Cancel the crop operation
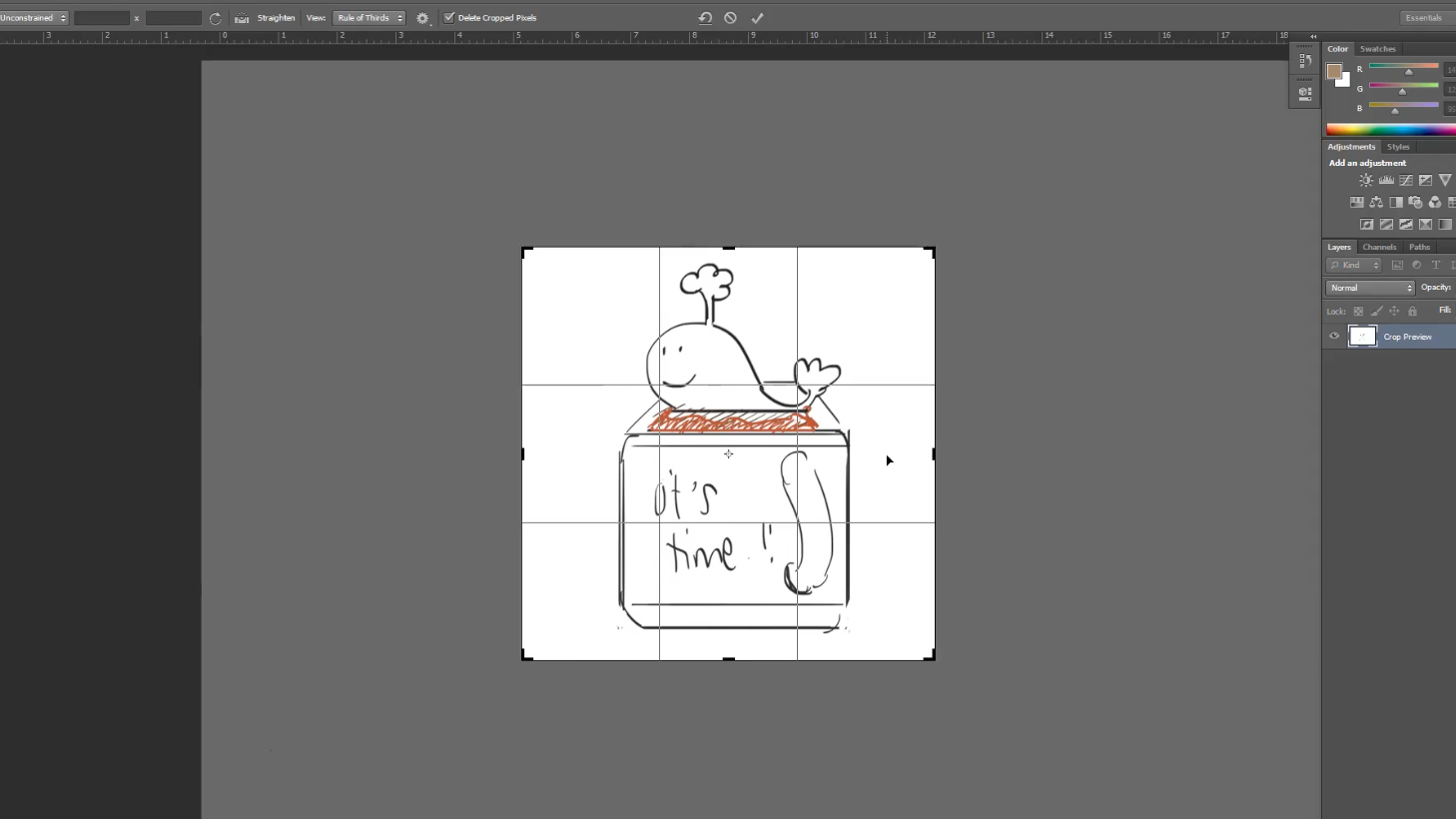The width and height of the screenshot is (1456, 819). click(x=730, y=18)
